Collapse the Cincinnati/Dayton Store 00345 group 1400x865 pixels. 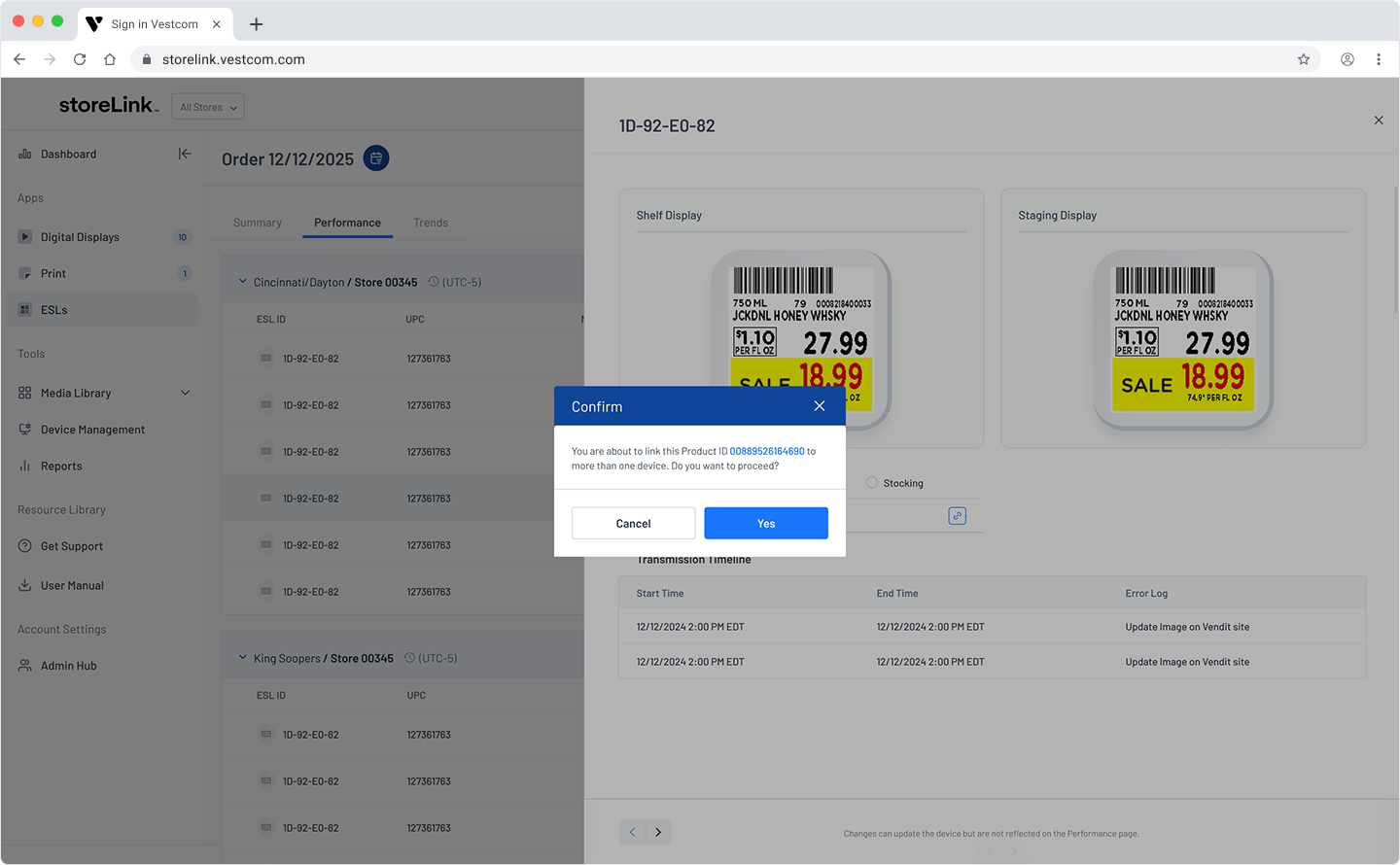tap(243, 282)
